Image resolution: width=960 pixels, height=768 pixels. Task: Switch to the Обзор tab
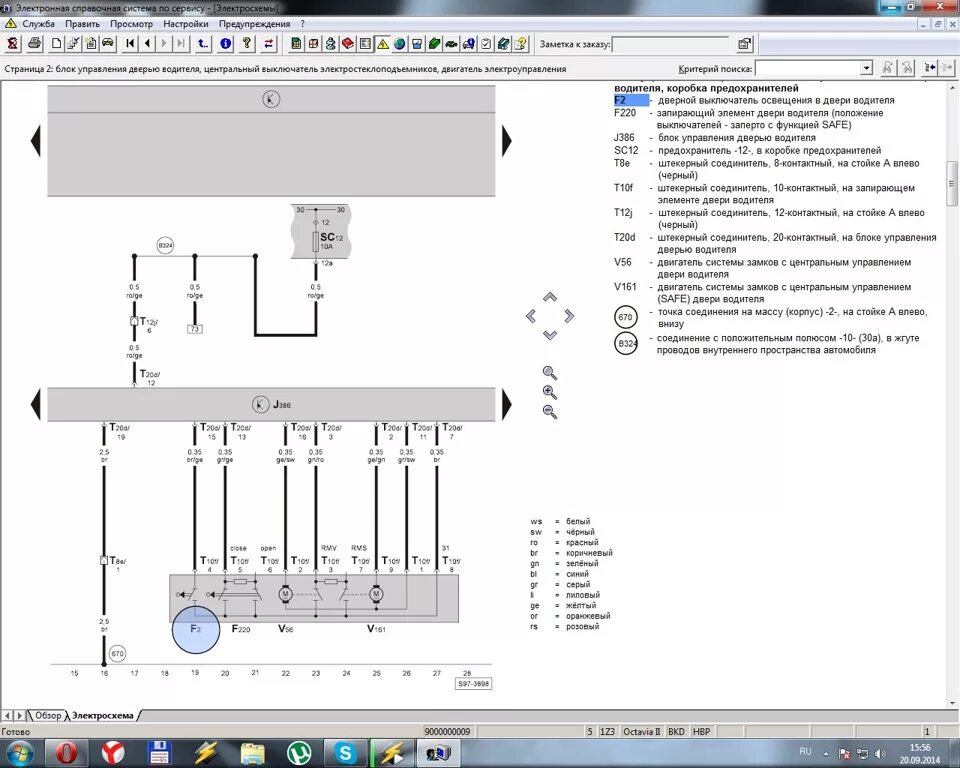48,715
